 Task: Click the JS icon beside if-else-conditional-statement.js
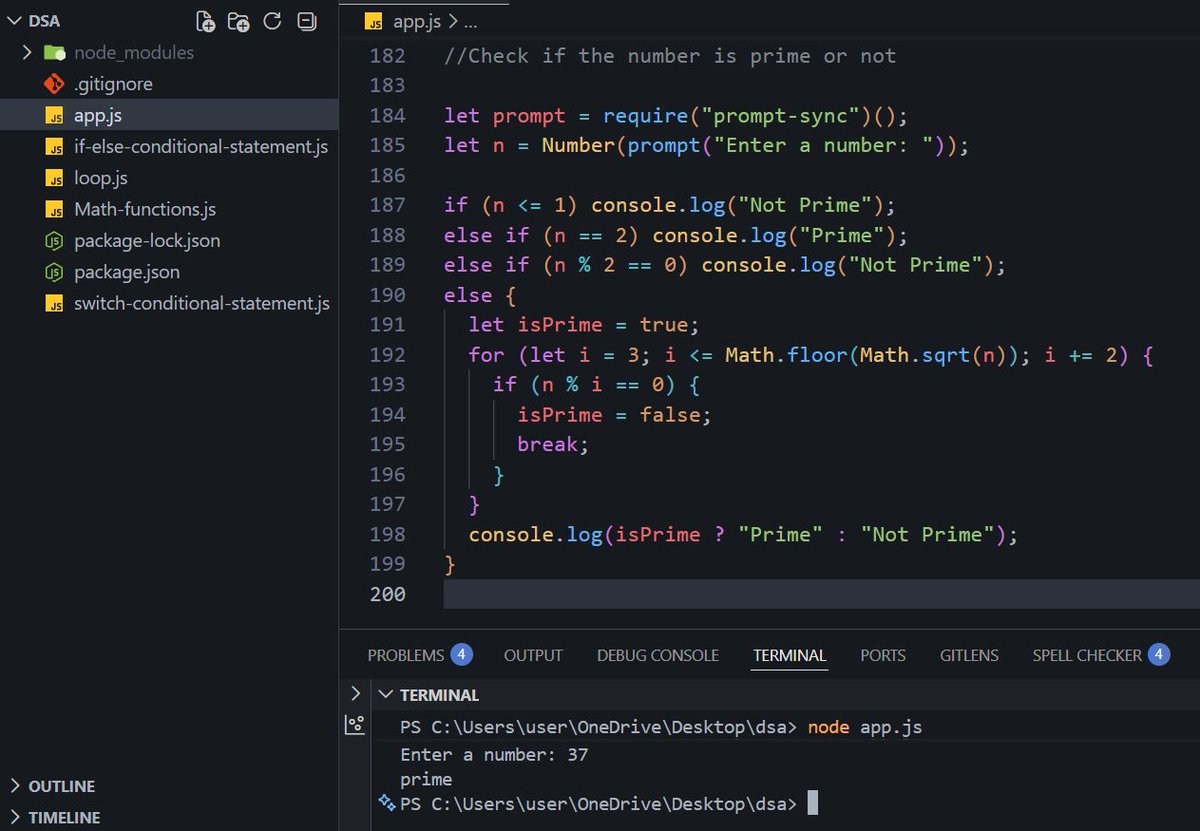coord(55,147)
